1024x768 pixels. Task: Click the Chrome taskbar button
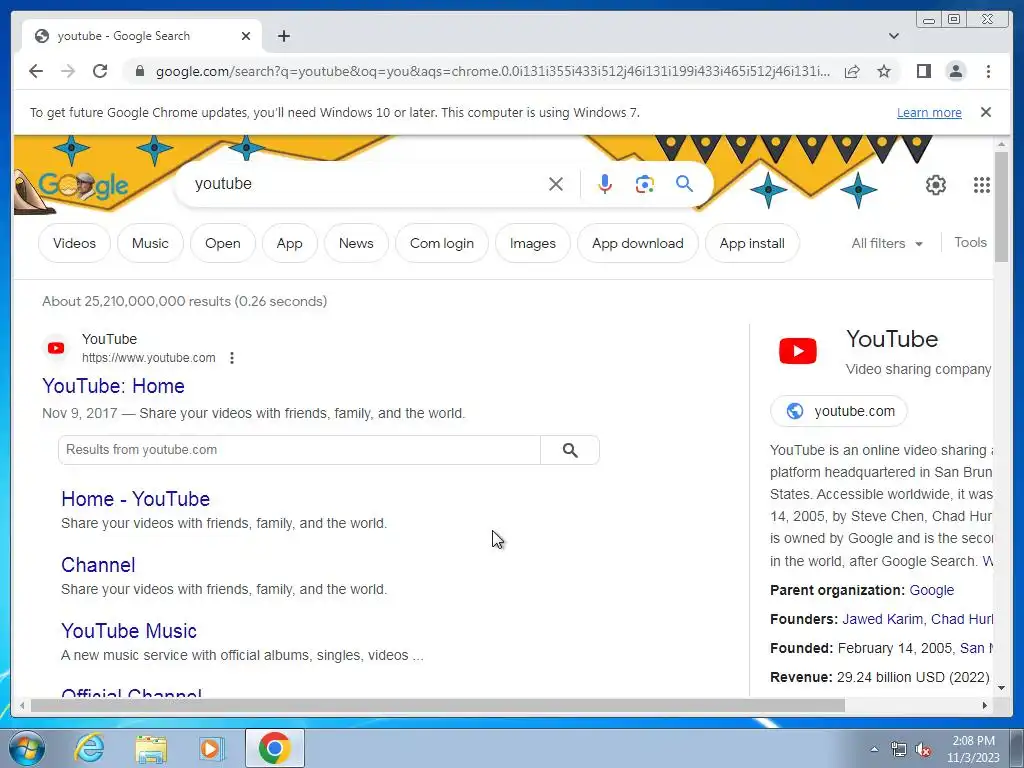click(275, 748)
